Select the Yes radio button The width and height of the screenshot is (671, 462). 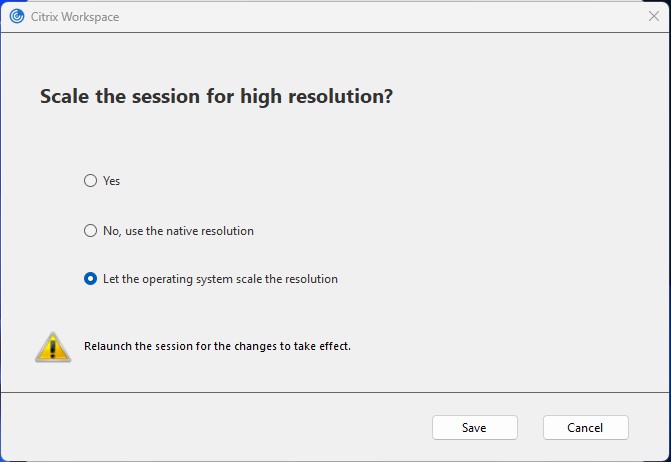pyautogui.click(x=90, y=181)
